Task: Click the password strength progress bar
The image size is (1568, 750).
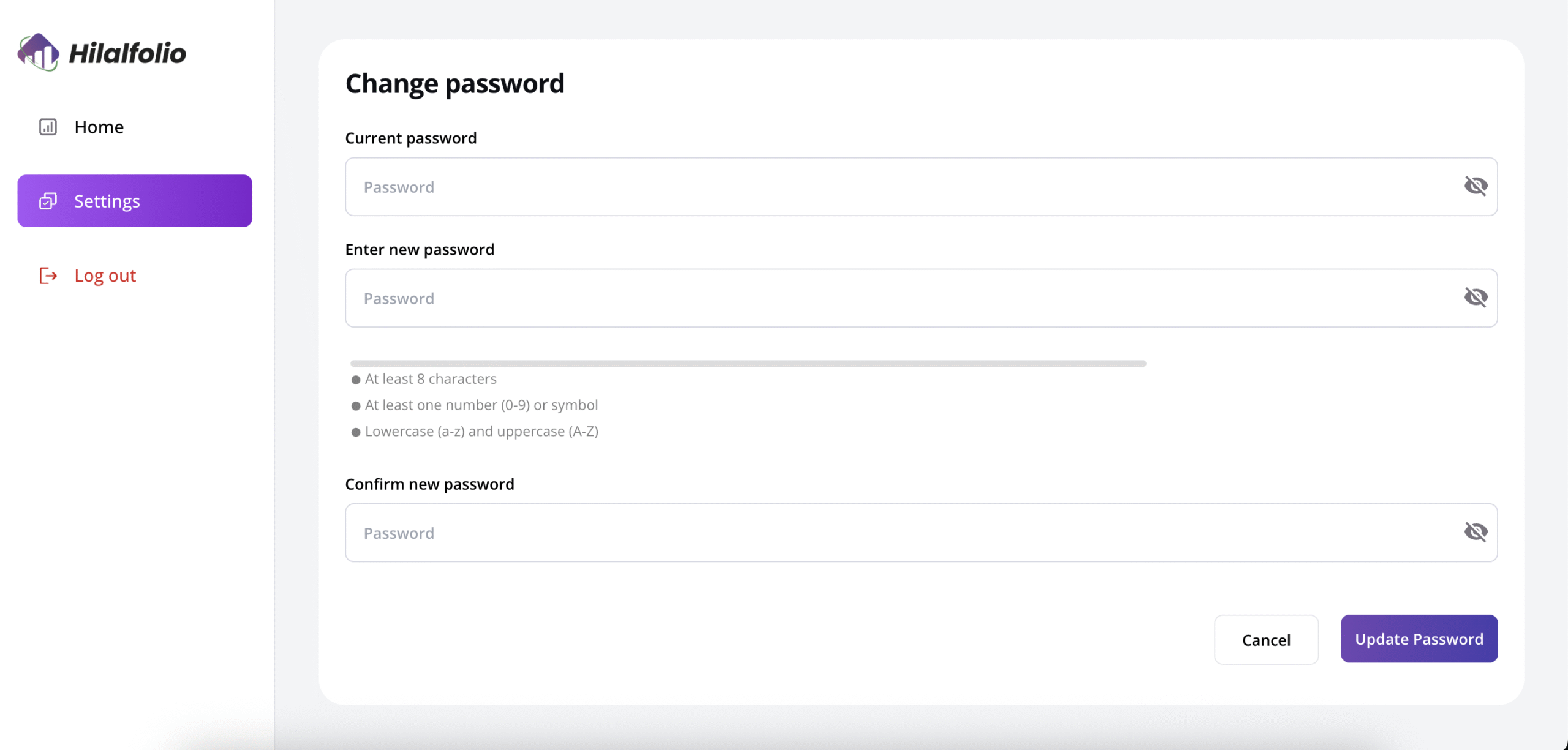Action: (x=748, y=363)
